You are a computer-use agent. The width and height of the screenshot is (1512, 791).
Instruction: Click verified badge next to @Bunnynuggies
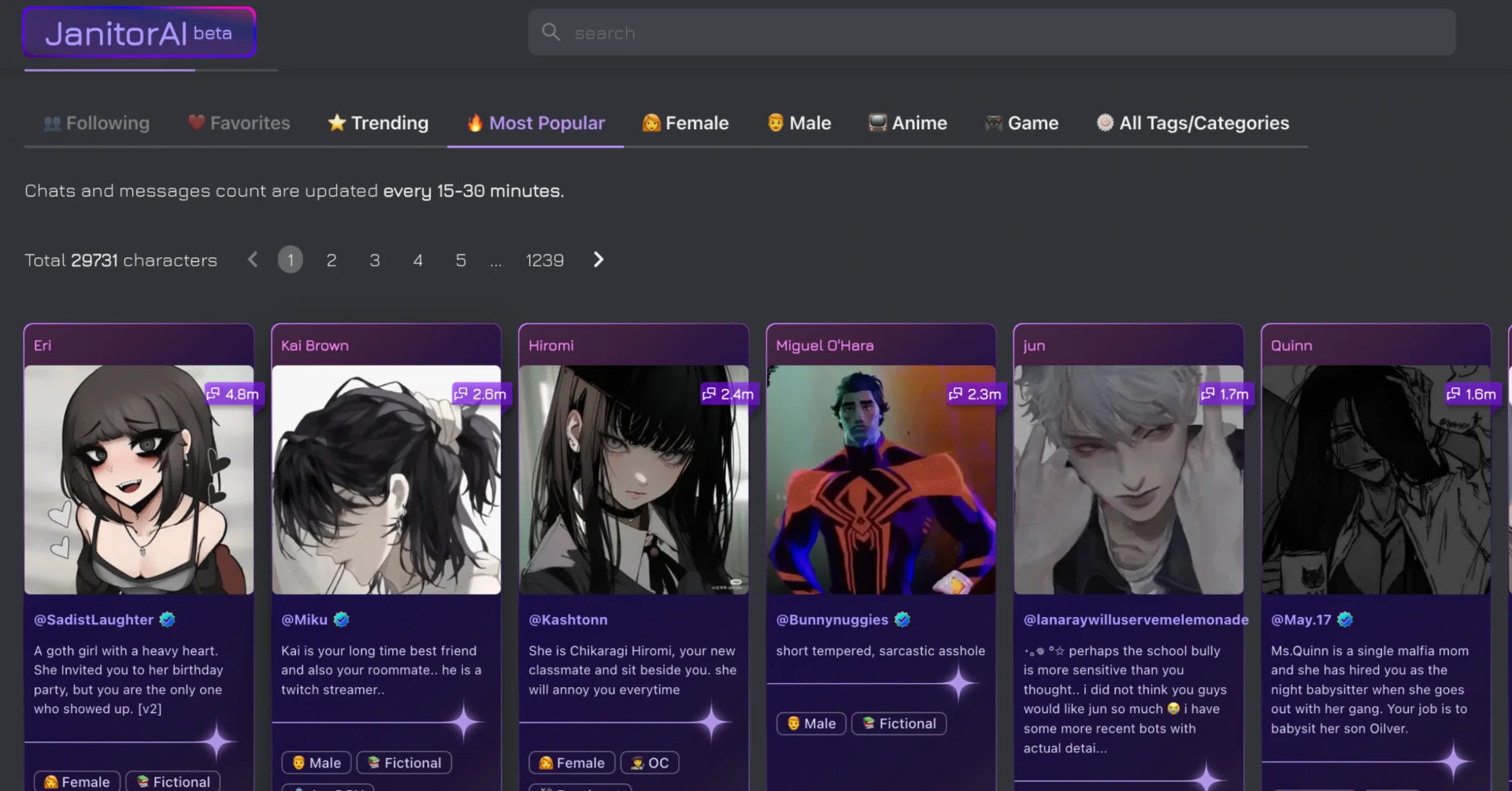[x=902, y=619]
